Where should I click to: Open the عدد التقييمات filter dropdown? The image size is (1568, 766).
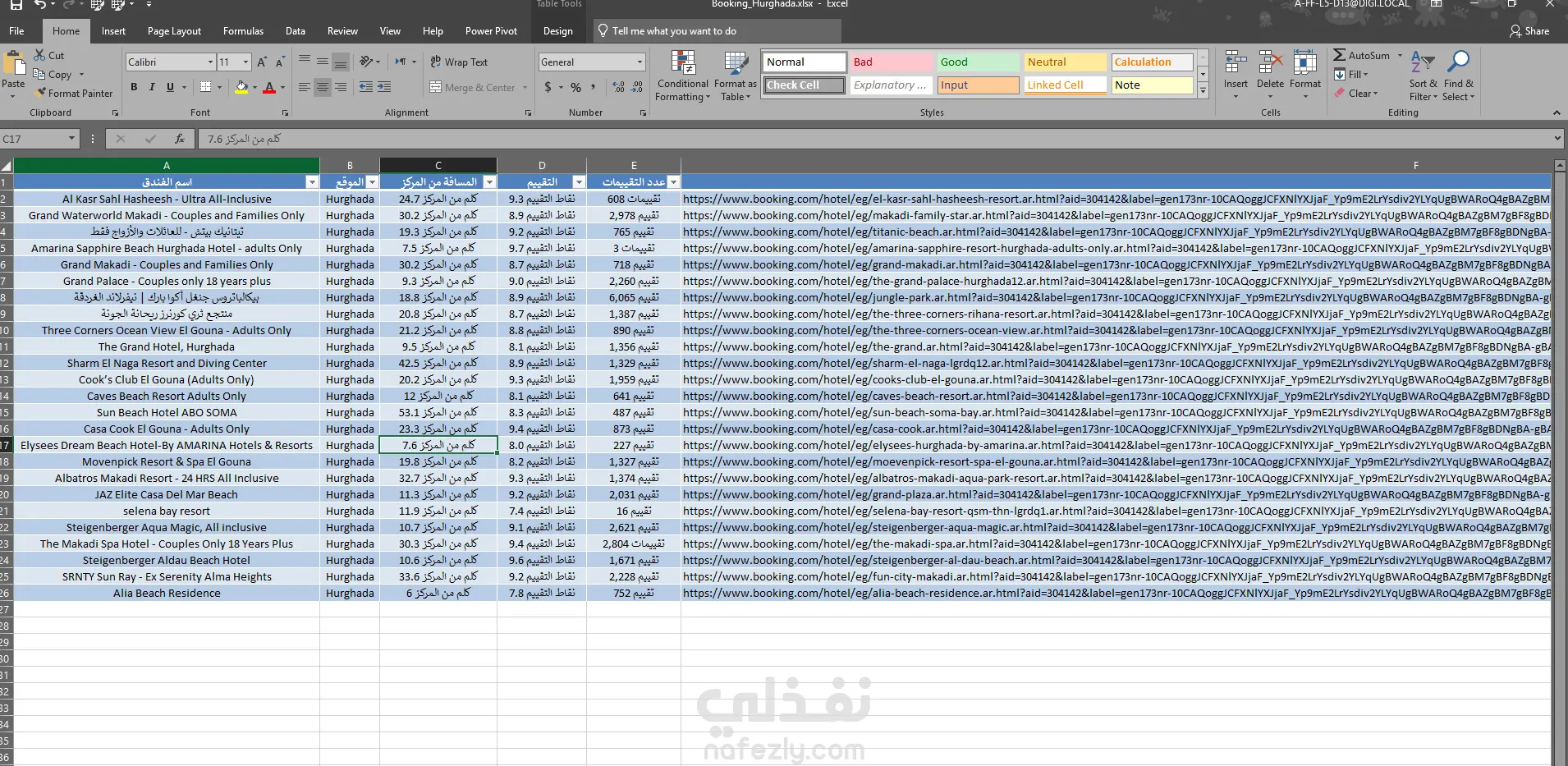point(673,182)
